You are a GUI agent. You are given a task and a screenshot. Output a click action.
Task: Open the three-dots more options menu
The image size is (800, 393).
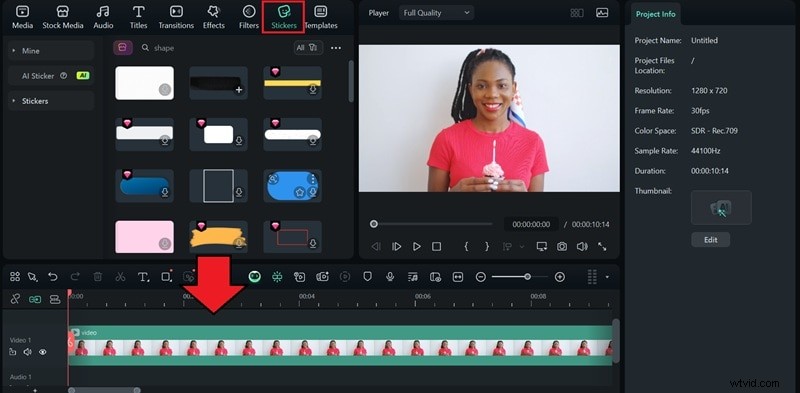[x=336, y=48]
